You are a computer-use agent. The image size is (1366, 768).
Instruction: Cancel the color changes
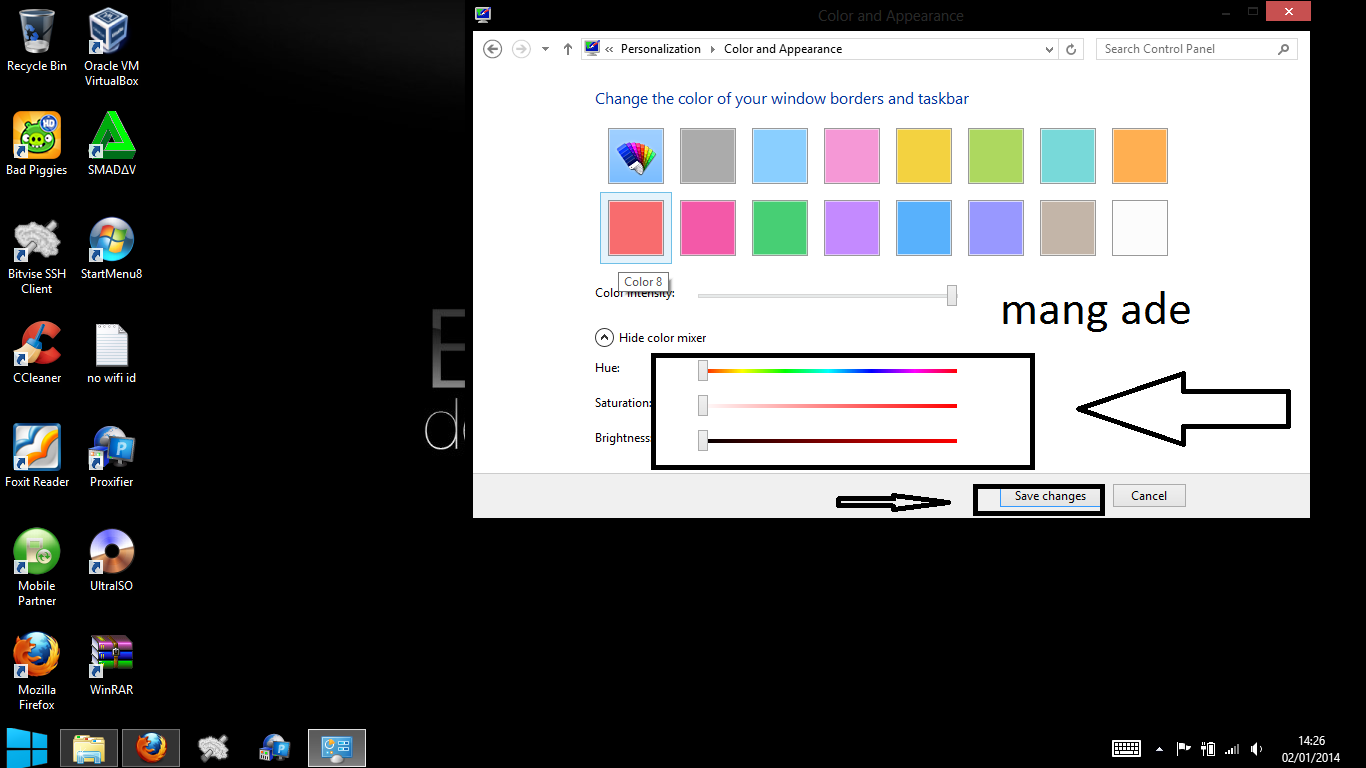[1148, 495]
